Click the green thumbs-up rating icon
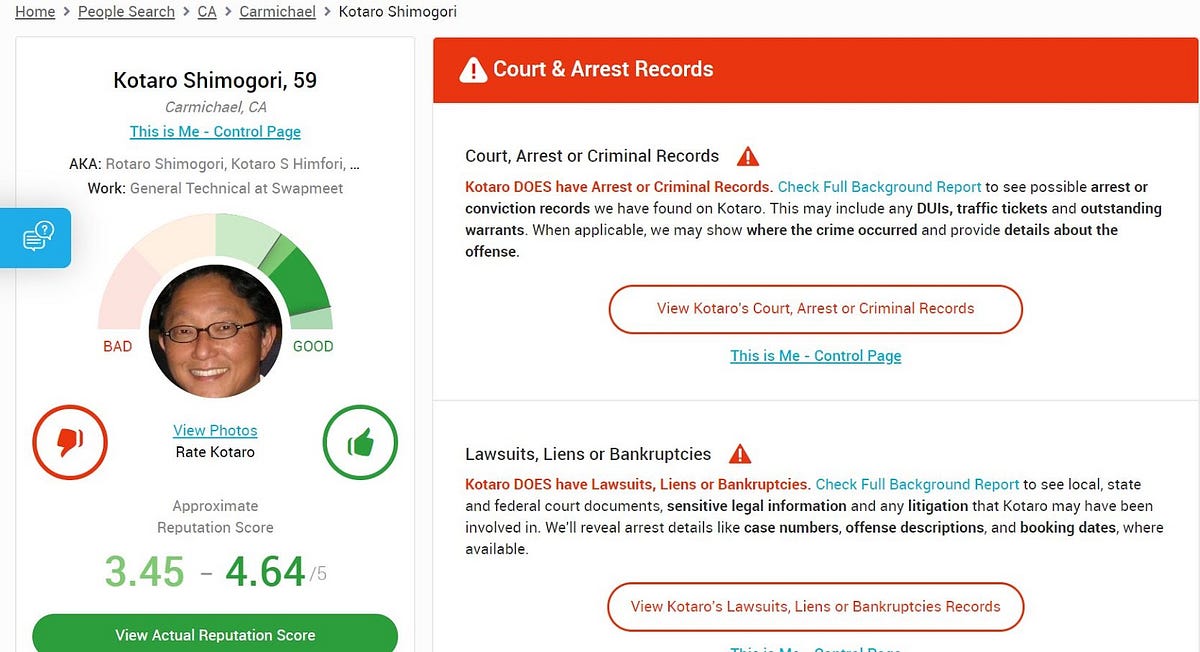This screenshot has width=1200, height=652. pyautogui.click(x=360, y=441)
